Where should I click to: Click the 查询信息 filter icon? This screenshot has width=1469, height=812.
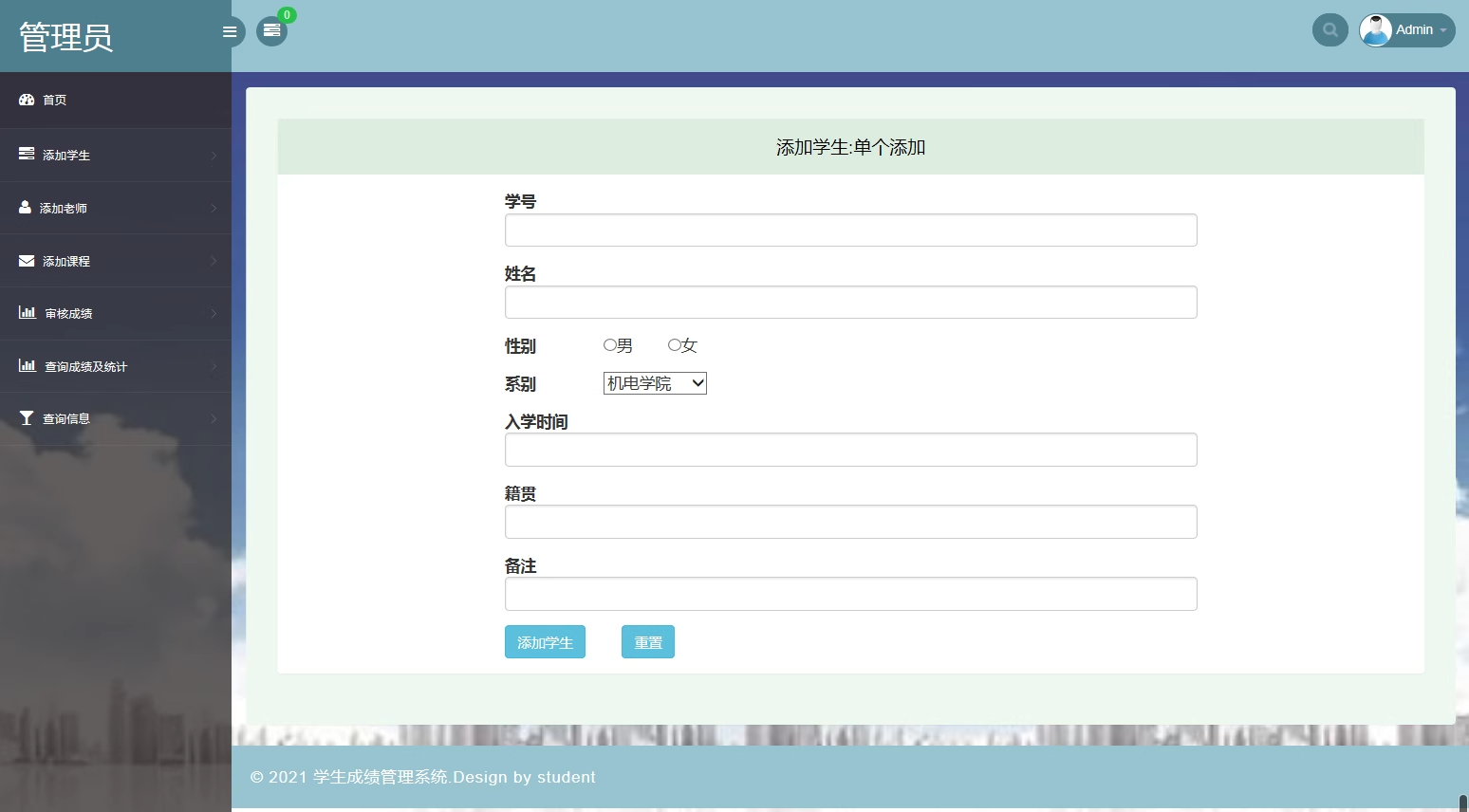[x=27, y=418]
